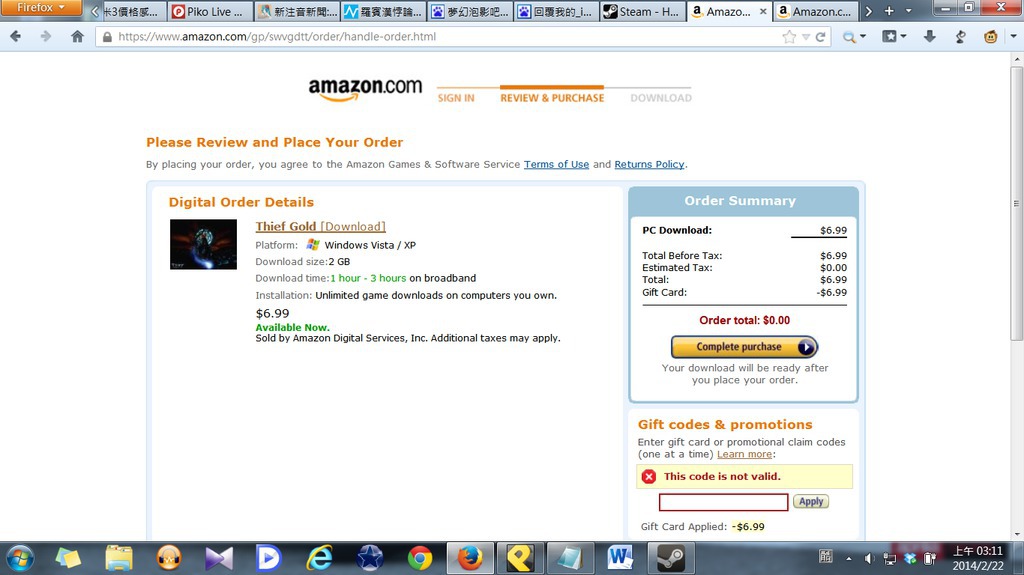Go to the Firefox home page icon
Image resolution: width=1024 pixels, height=575 pixels.
click(77, 37)
